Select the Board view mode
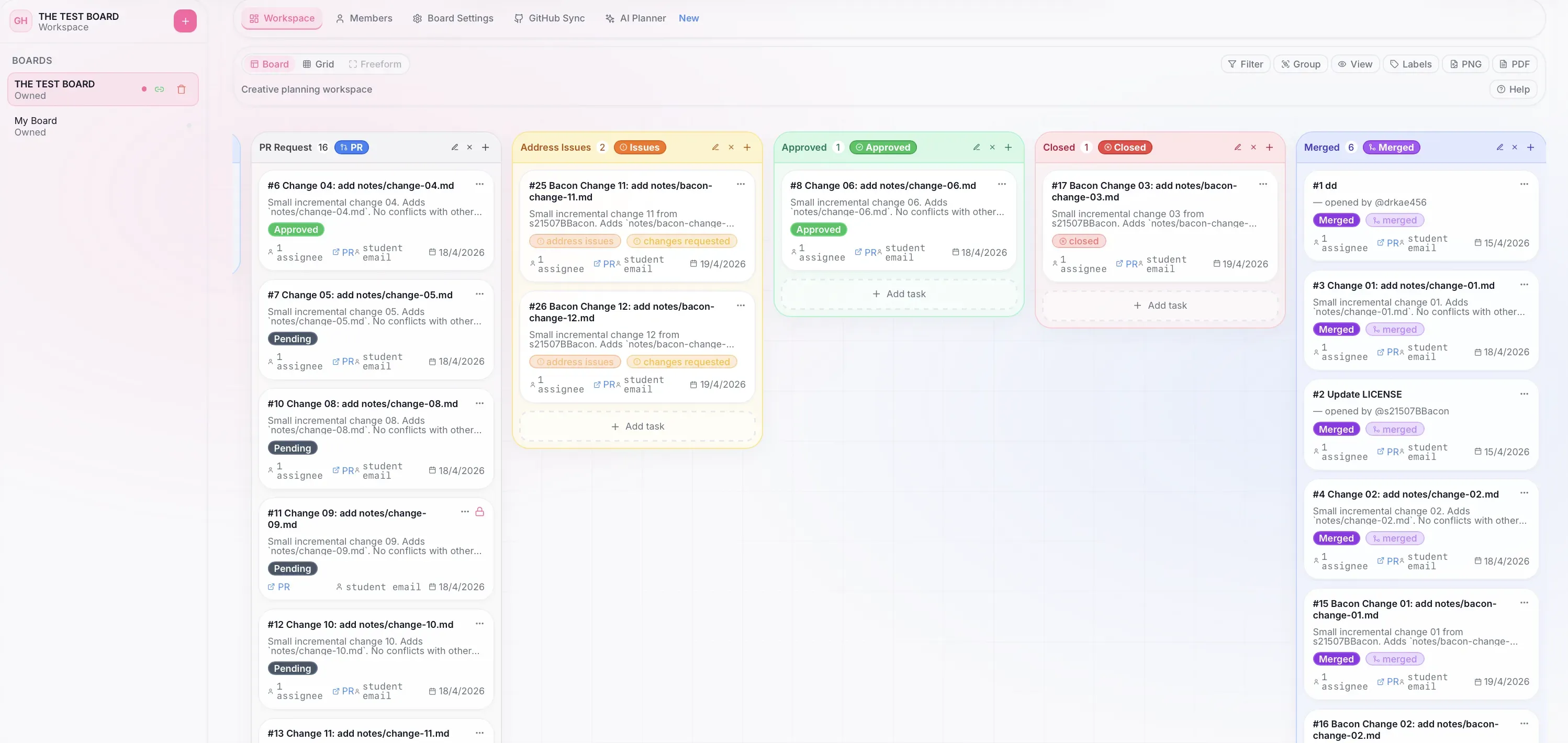The height and width of the screenshot is (743, 1568). (x=270, y=64)
